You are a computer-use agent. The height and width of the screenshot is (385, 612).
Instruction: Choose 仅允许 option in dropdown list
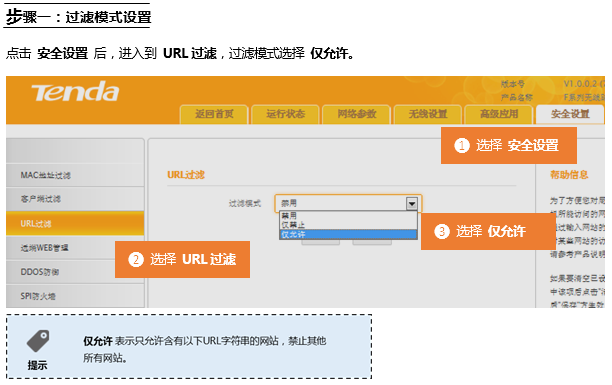[348, 234]
